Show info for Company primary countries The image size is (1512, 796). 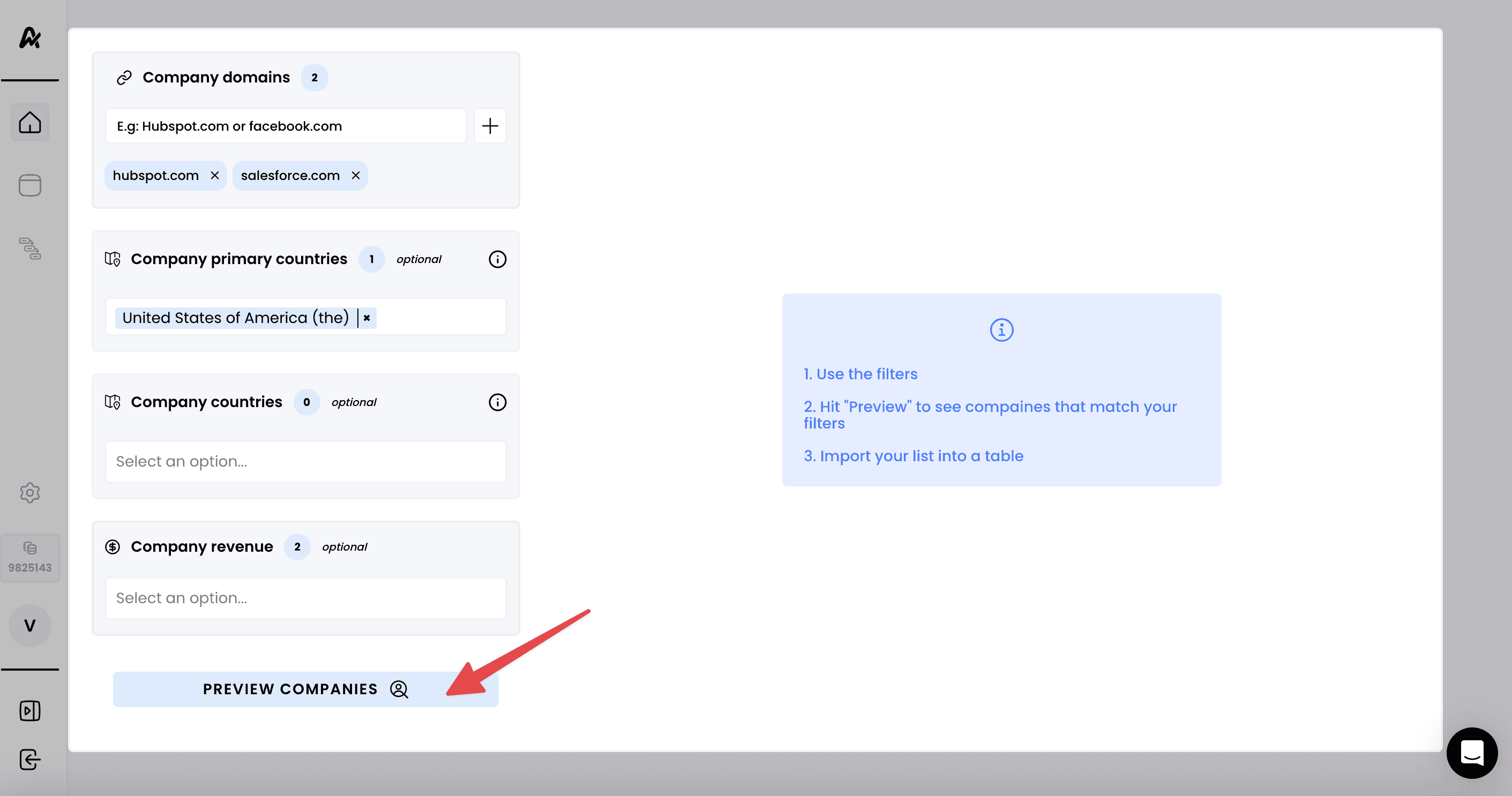click(x=497, y=259)
